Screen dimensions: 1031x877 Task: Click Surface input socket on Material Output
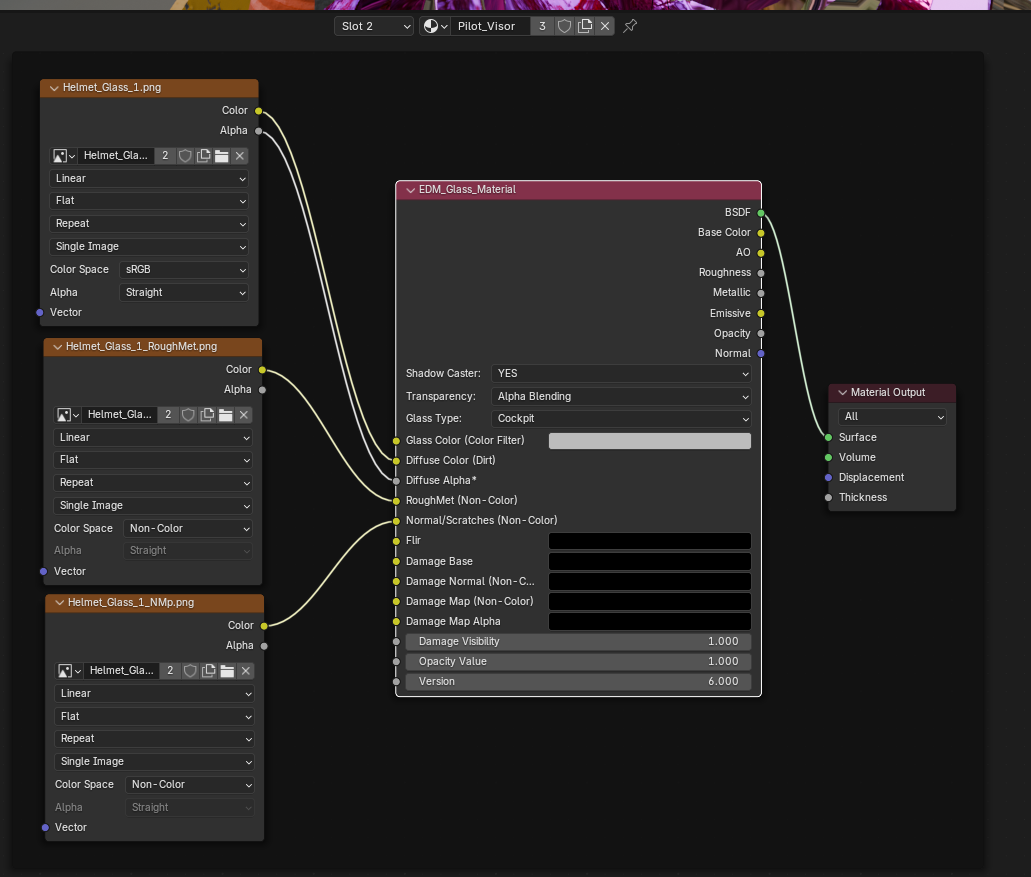(x=828, y=438)
